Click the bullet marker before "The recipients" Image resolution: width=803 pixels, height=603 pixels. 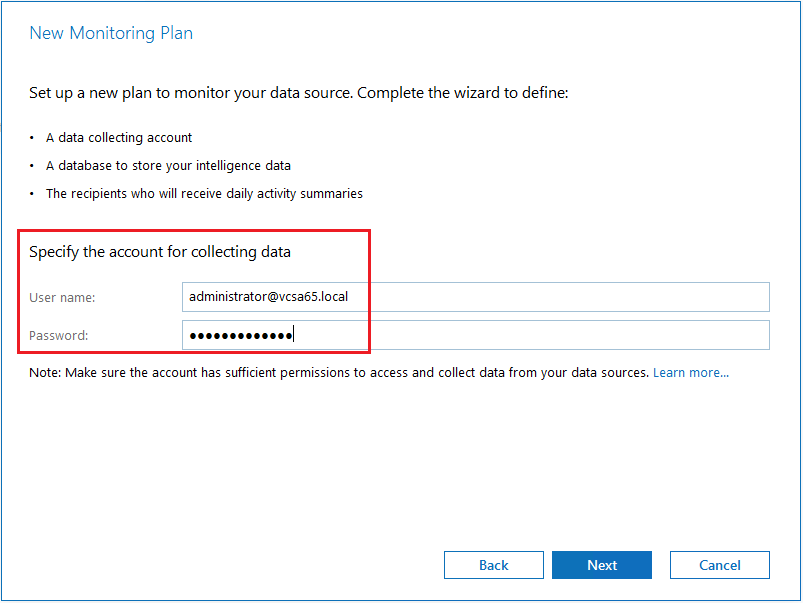pyautogui.click(x=32, y=193)
